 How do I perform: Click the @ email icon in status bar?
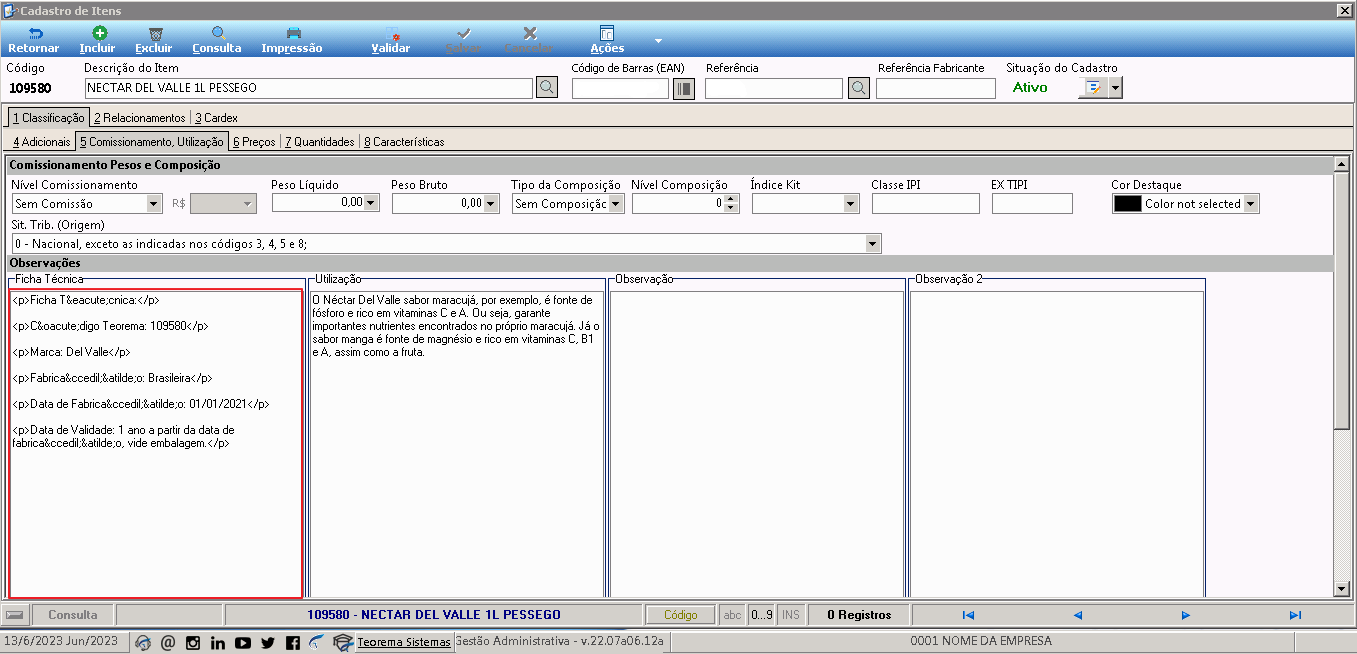(168, 642)
